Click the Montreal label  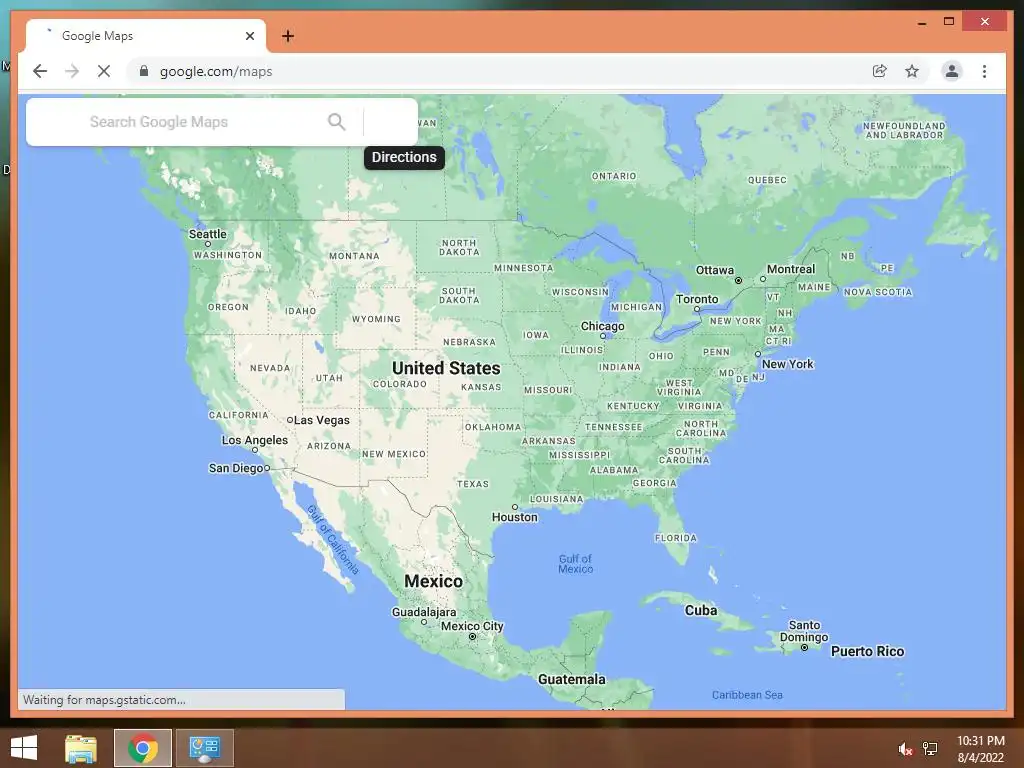(791, 269)
